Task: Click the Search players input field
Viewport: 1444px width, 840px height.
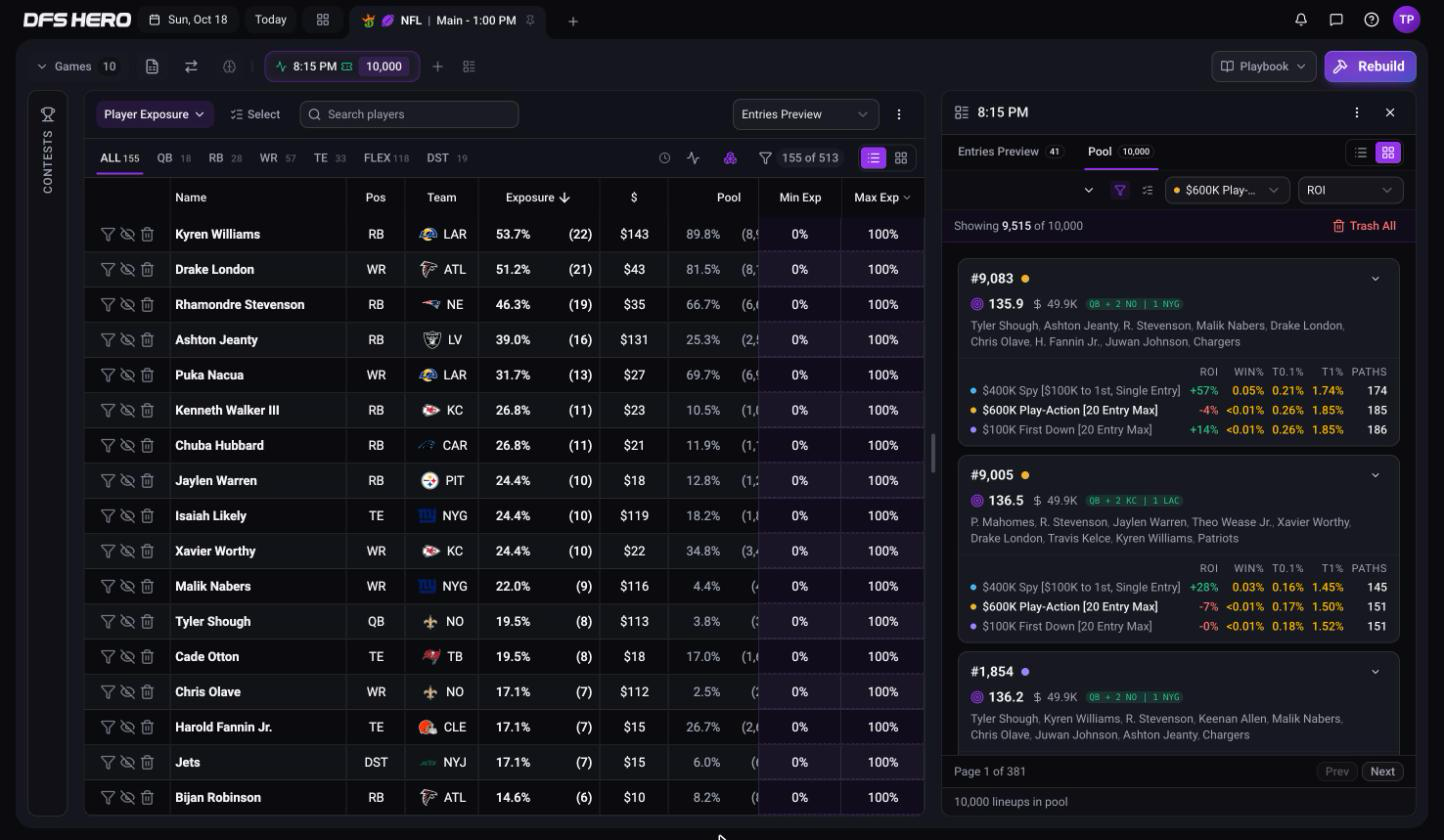Action: (x=409, y=114)
